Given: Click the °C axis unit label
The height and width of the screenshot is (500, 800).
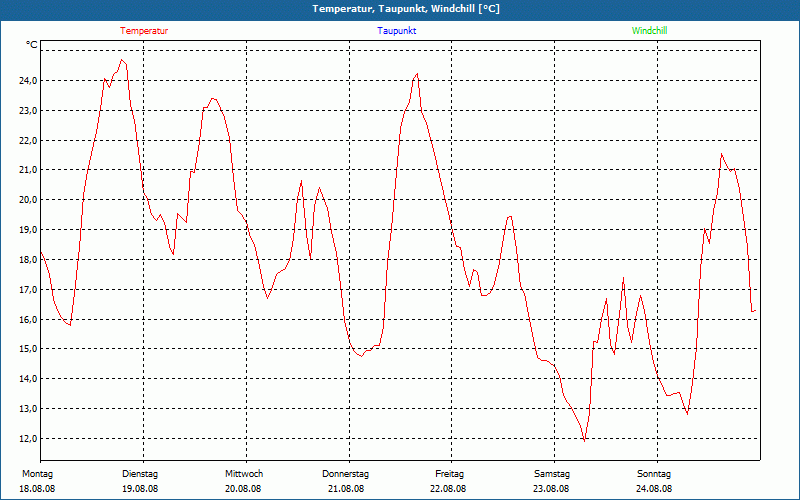Looking at the screenshot, I should click(32, 45).
